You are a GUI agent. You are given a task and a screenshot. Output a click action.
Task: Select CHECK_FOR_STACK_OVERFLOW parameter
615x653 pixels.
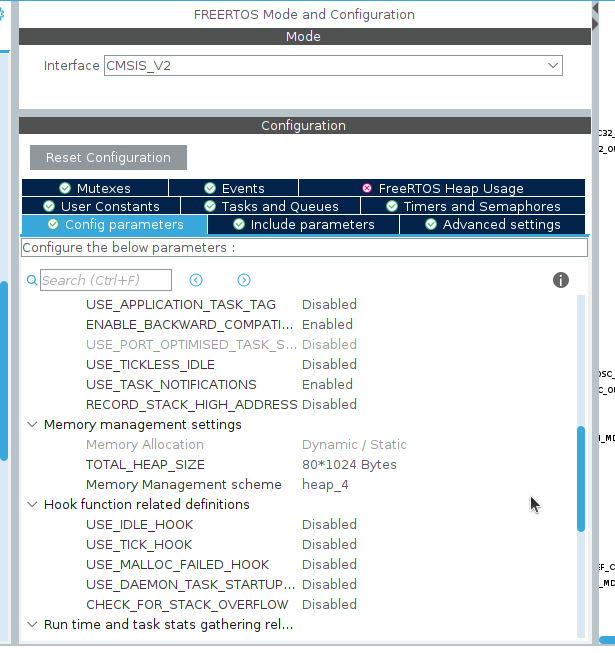pos(187,605)
